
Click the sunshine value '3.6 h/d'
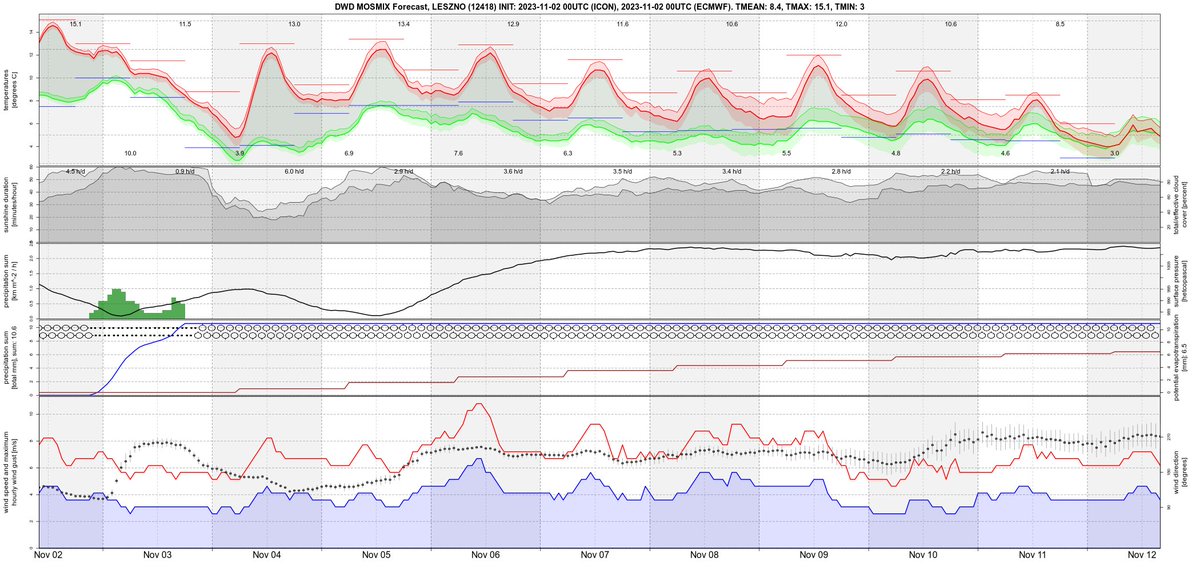pos(513,172)
